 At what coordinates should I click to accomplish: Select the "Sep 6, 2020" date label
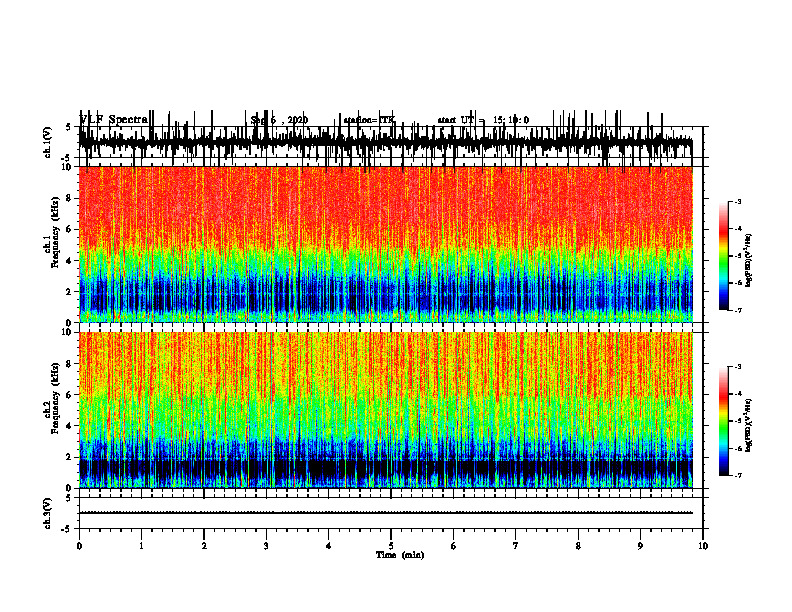tap(279, 120)
